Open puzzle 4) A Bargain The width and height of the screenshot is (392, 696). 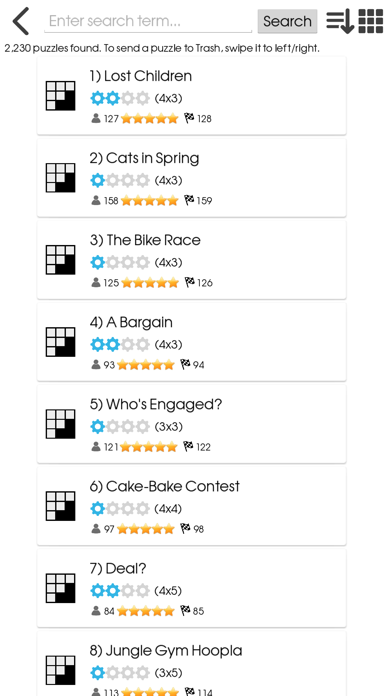[x=192, y=342]
